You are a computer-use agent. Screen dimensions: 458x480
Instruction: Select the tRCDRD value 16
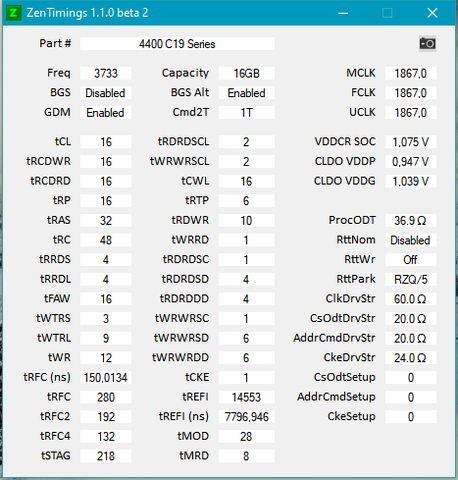(x=106, y=181)
